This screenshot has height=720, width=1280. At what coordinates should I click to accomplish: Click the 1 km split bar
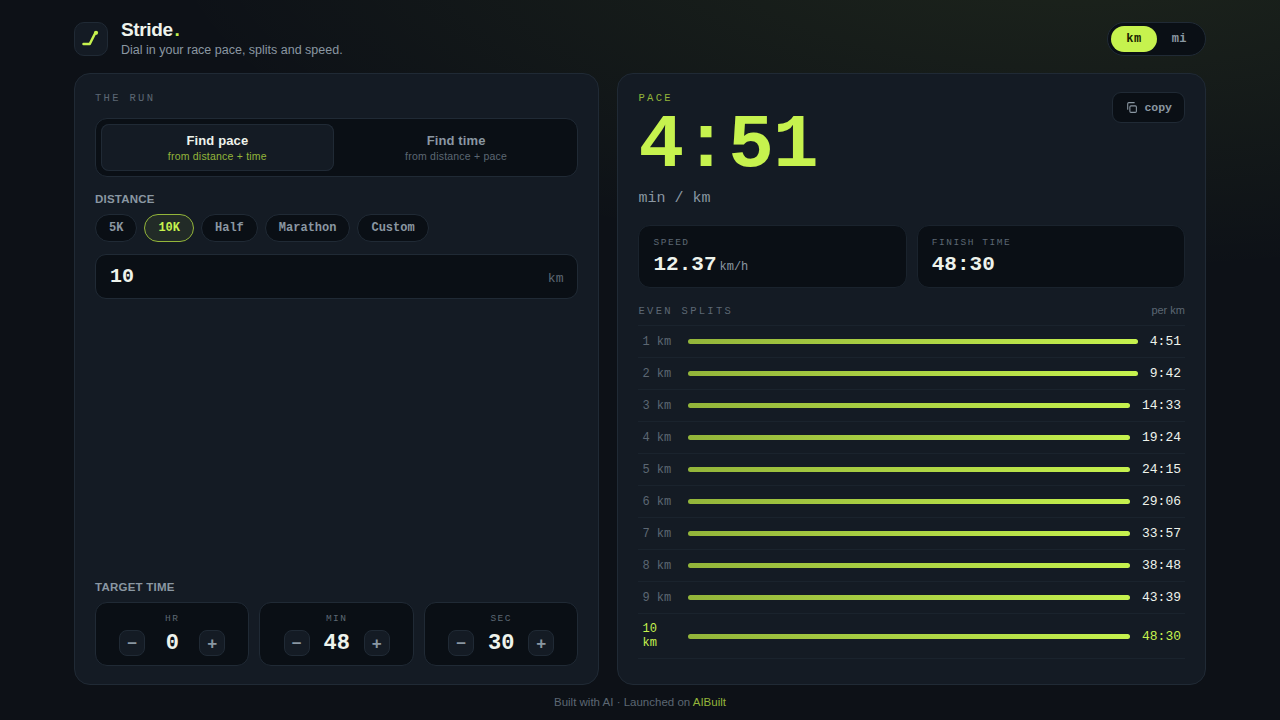(913, 342)
